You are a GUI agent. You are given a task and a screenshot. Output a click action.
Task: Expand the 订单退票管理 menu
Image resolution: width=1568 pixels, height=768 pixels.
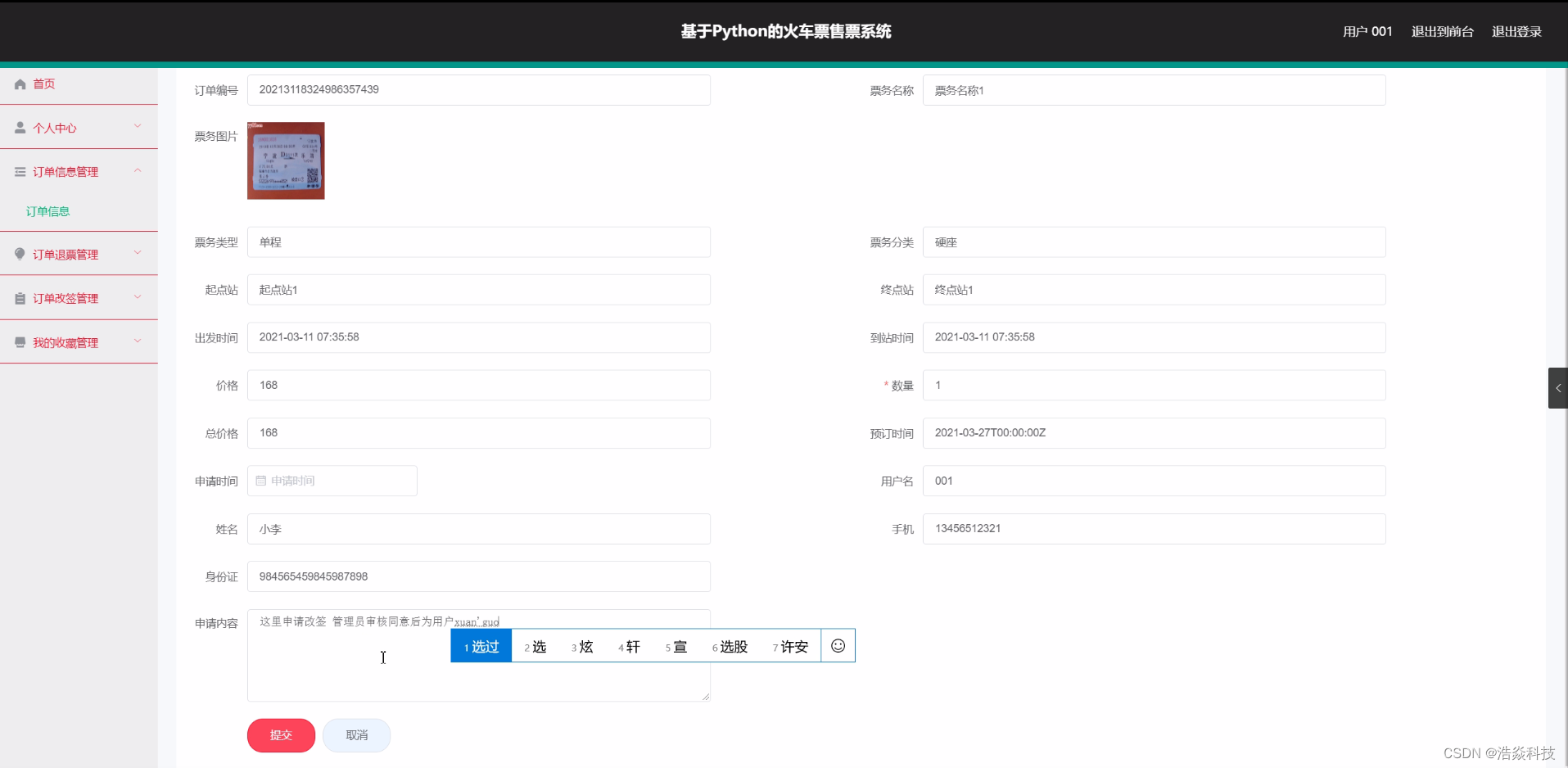tap(138, 254)
